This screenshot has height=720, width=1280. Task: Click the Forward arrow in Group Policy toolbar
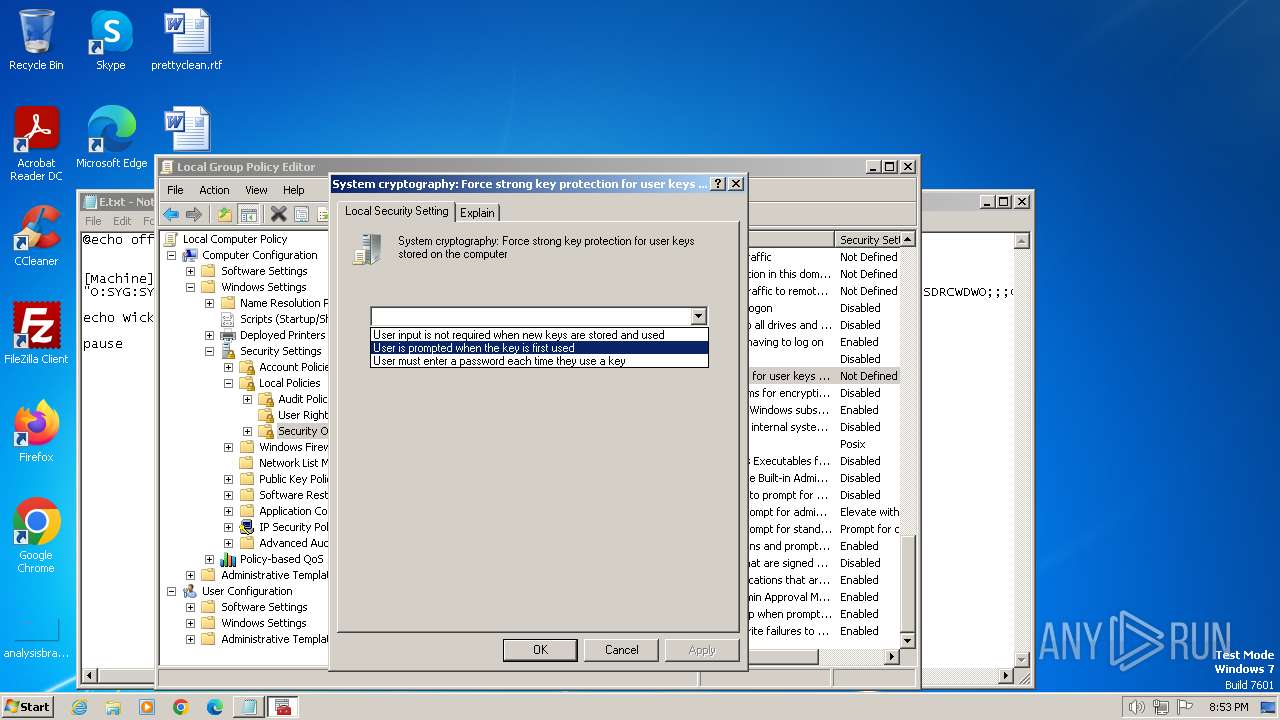click(194, 214)
